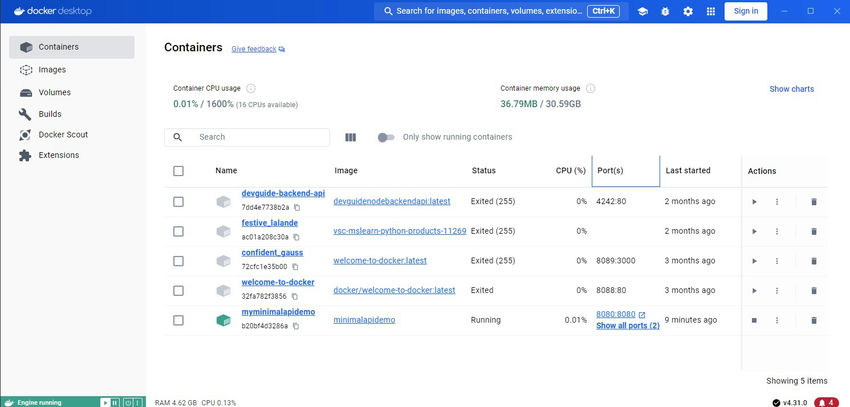Start the welcome-to-docker container
The width and height of the screenshot is (850, 407).
754,290
